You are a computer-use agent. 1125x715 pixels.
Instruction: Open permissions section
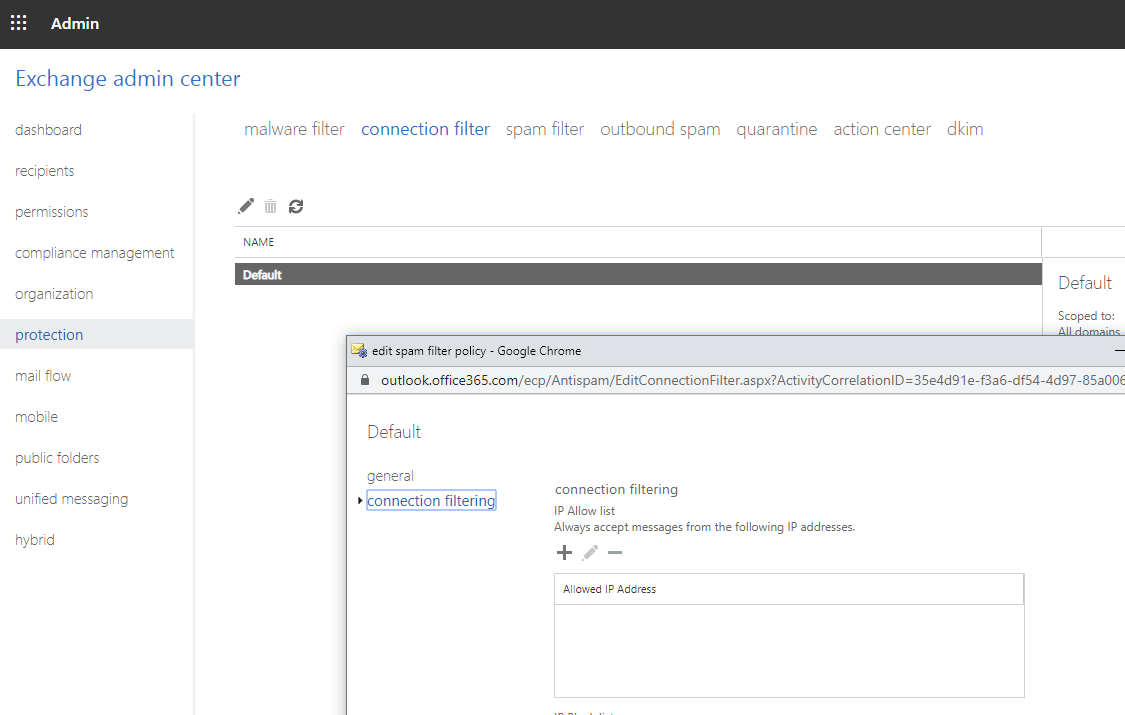pos(52,212)
